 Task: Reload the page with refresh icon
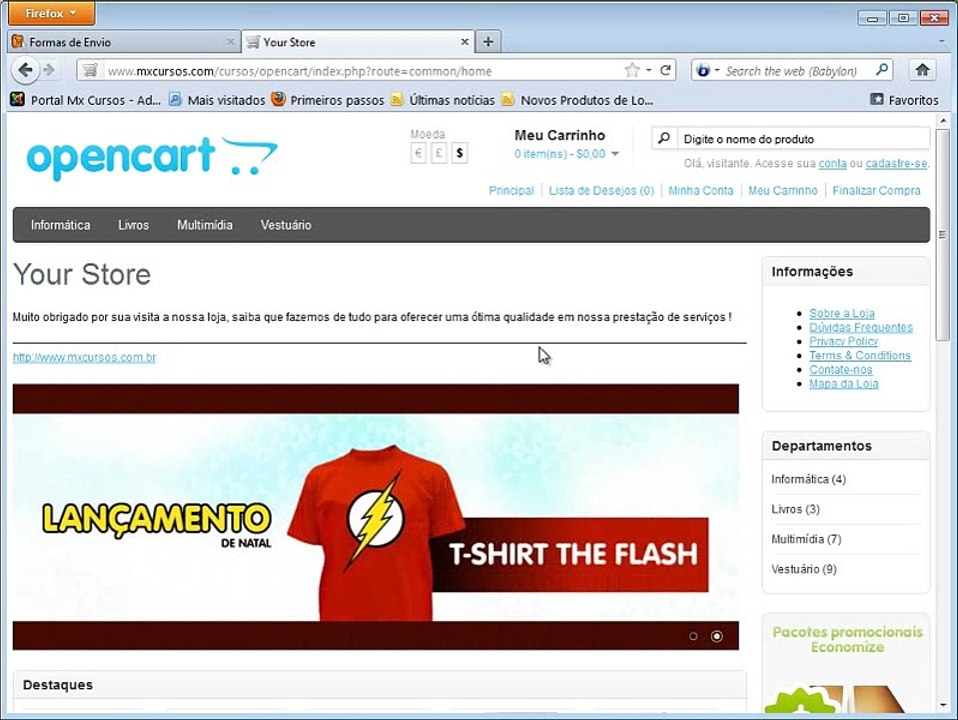(x=666, y=70)
